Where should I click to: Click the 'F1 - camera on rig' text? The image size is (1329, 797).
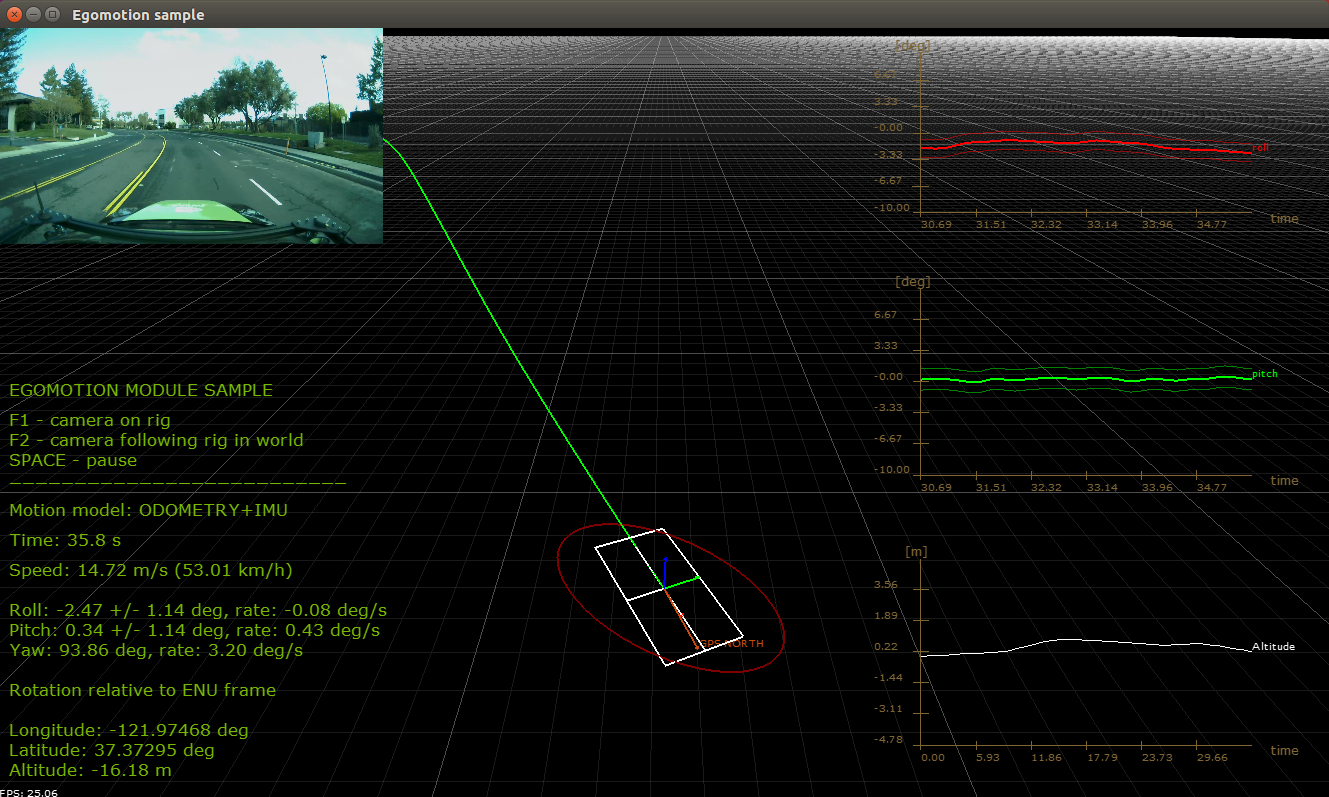(x=90, y=420)
